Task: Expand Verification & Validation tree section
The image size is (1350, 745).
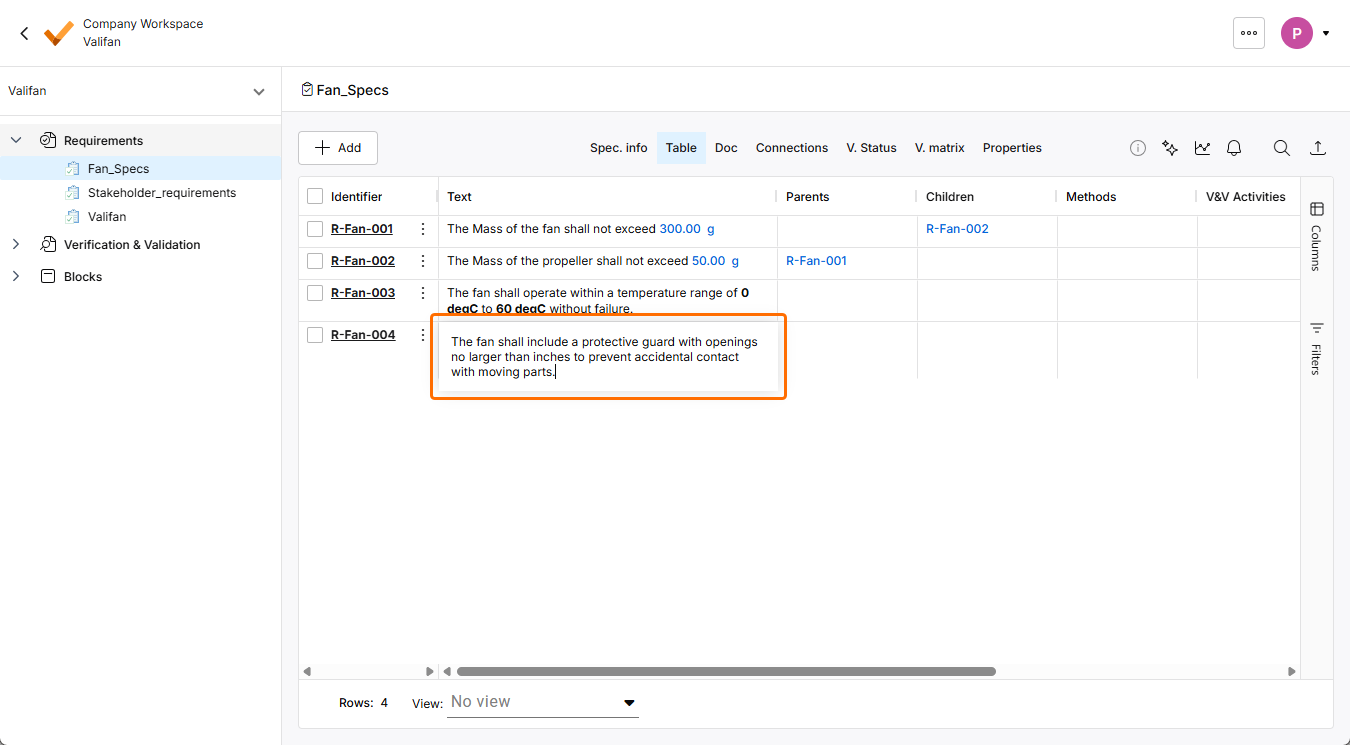Action: point(16,245)
